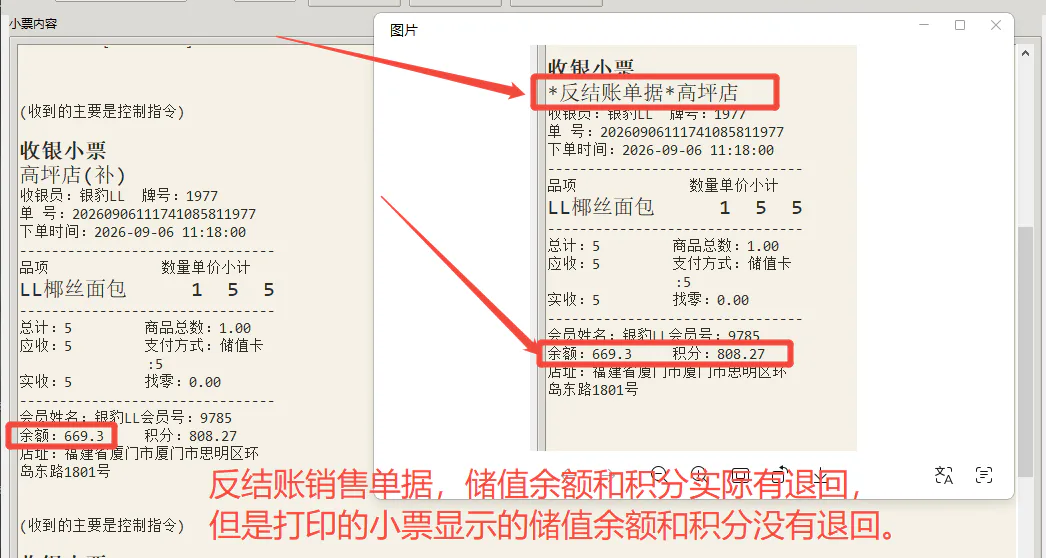Click 支付方式: 储值卡 in image viewer receipt
This screenshot has width=1046, height=558.
pyautogui.click(x=732, y=263)
